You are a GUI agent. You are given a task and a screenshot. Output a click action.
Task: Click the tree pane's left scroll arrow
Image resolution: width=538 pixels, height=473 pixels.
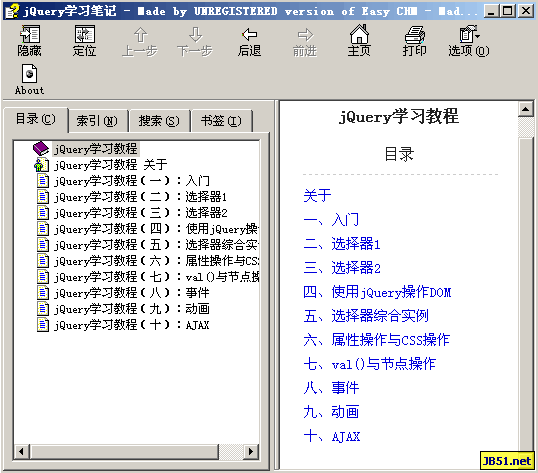point(22,451)
